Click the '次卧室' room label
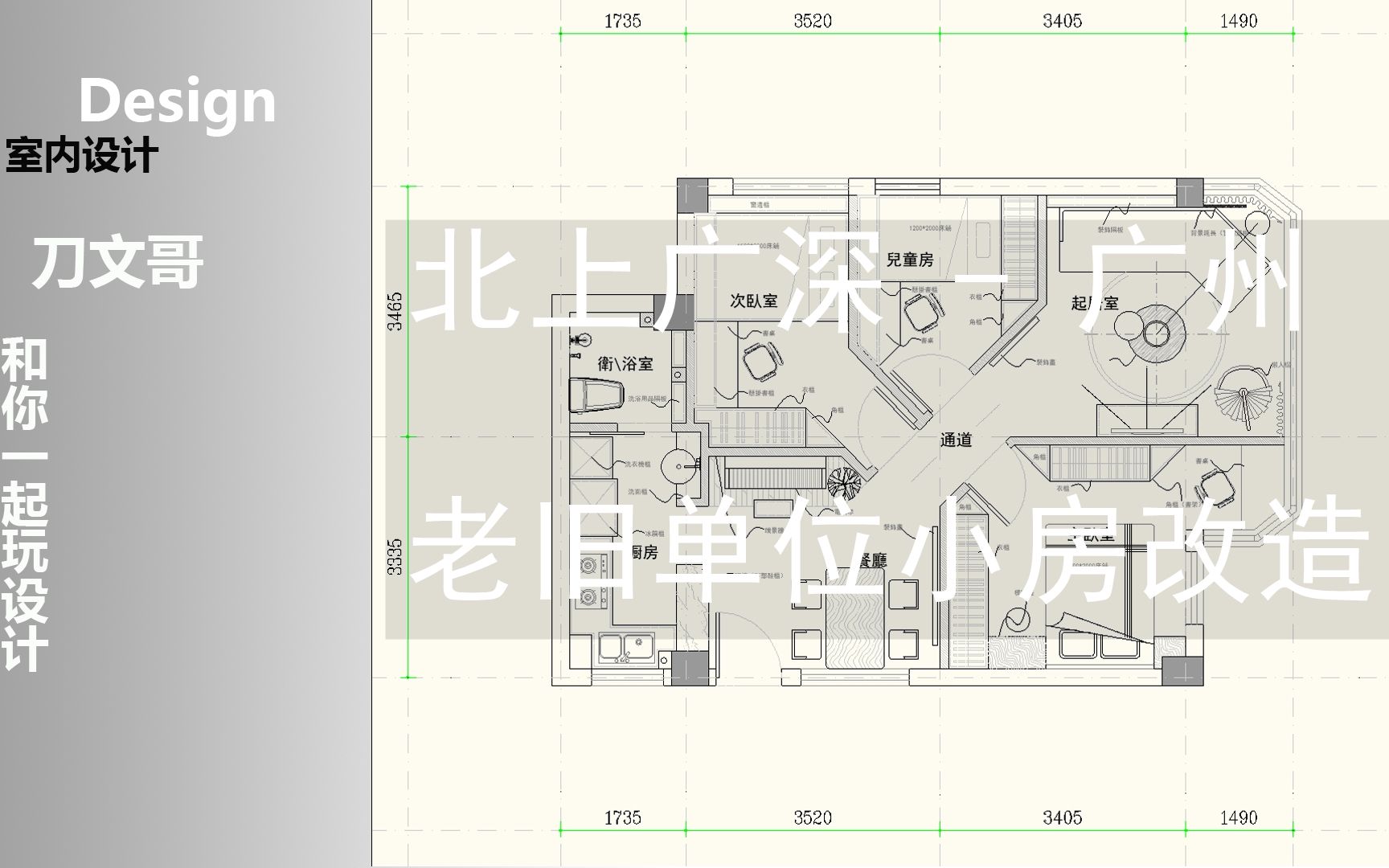Viewport: 1389px width, 868px height. [754, 301]
